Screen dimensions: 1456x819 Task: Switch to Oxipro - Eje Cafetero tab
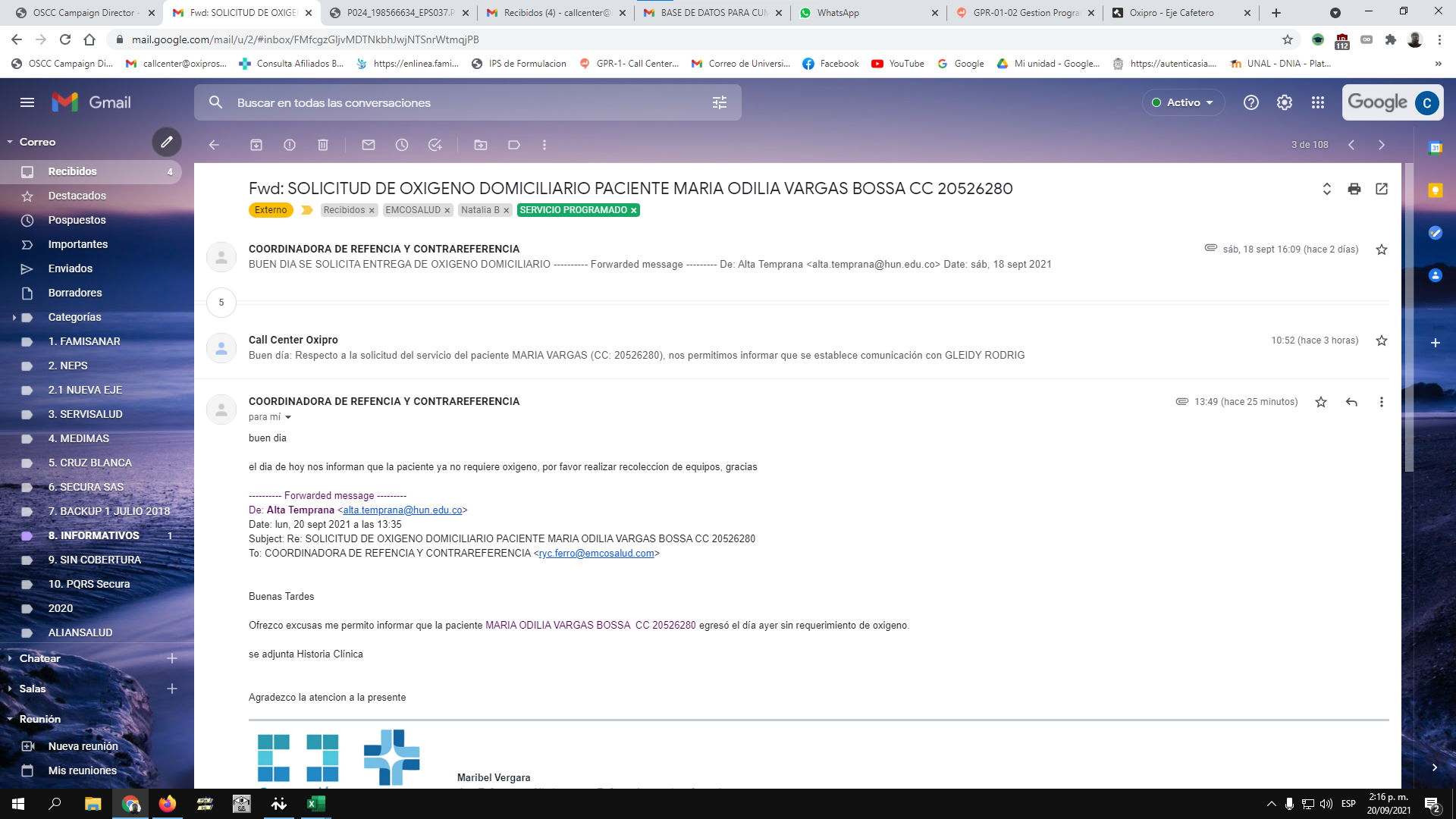pos(1181,13)
